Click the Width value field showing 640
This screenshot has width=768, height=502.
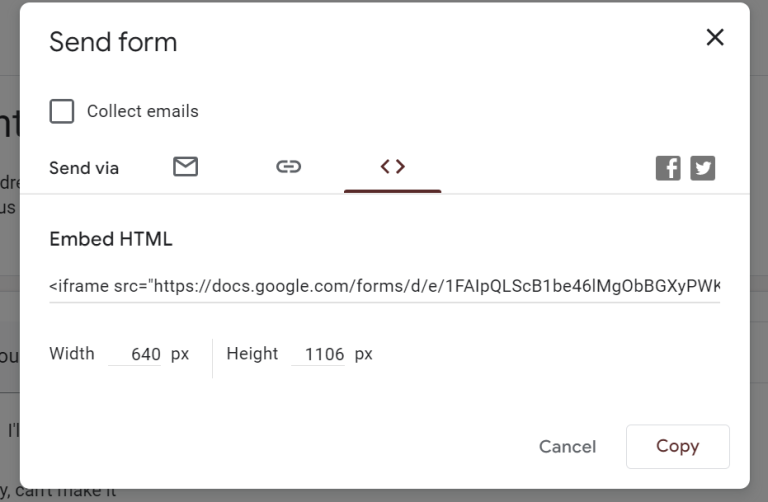point(135,354)
